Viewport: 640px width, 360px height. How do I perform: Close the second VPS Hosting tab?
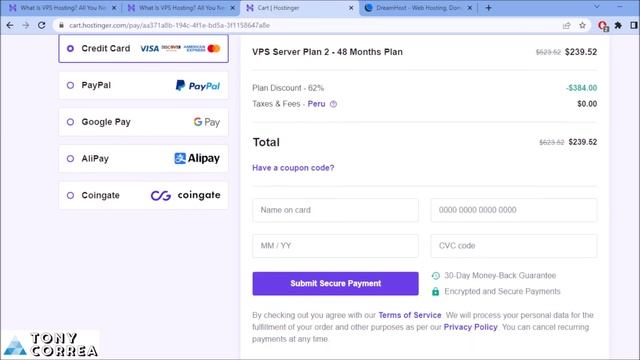click(x=233, y=8)
